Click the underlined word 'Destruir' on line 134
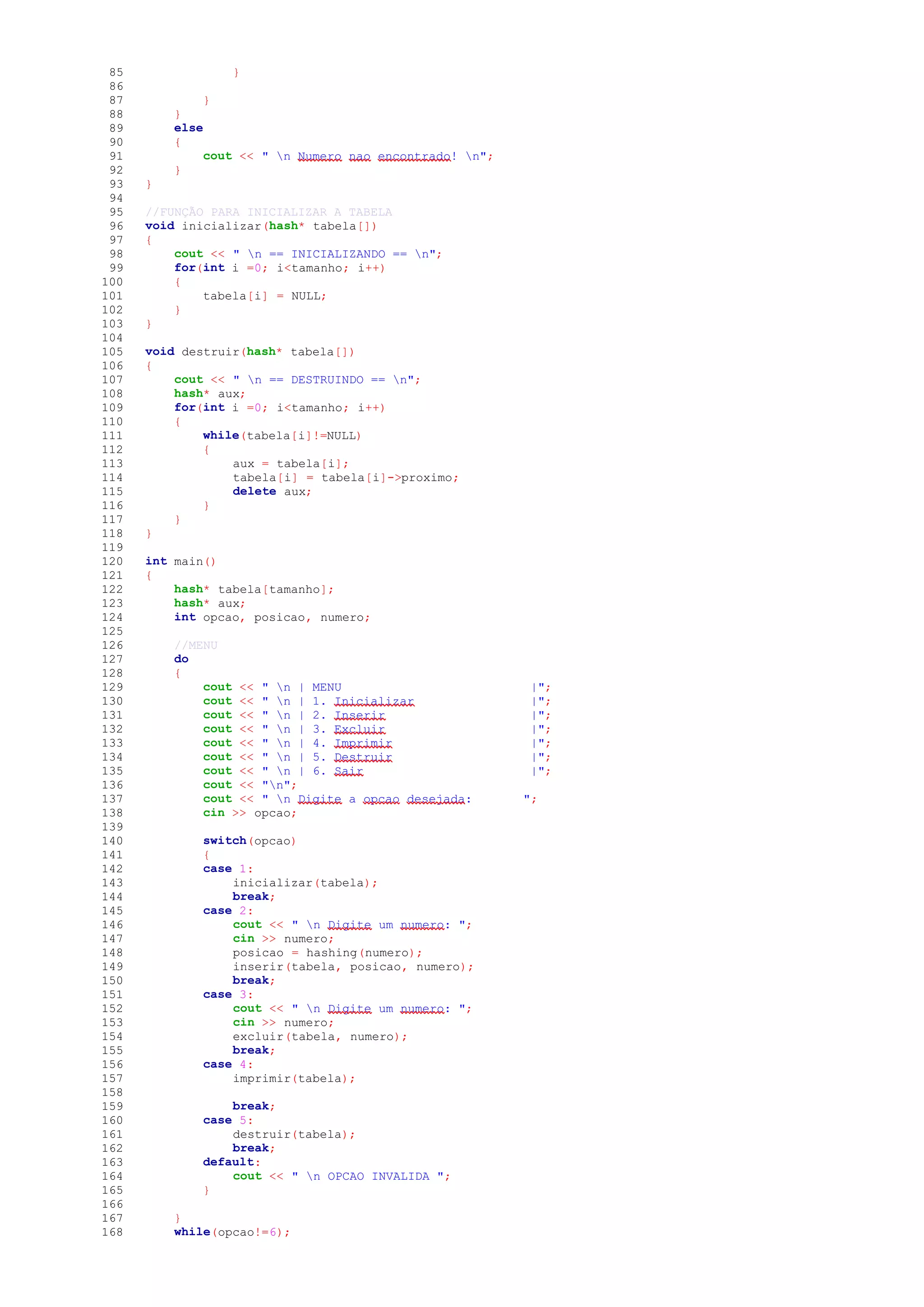This screenshot has height=1307, width=924. click(363, 757)
